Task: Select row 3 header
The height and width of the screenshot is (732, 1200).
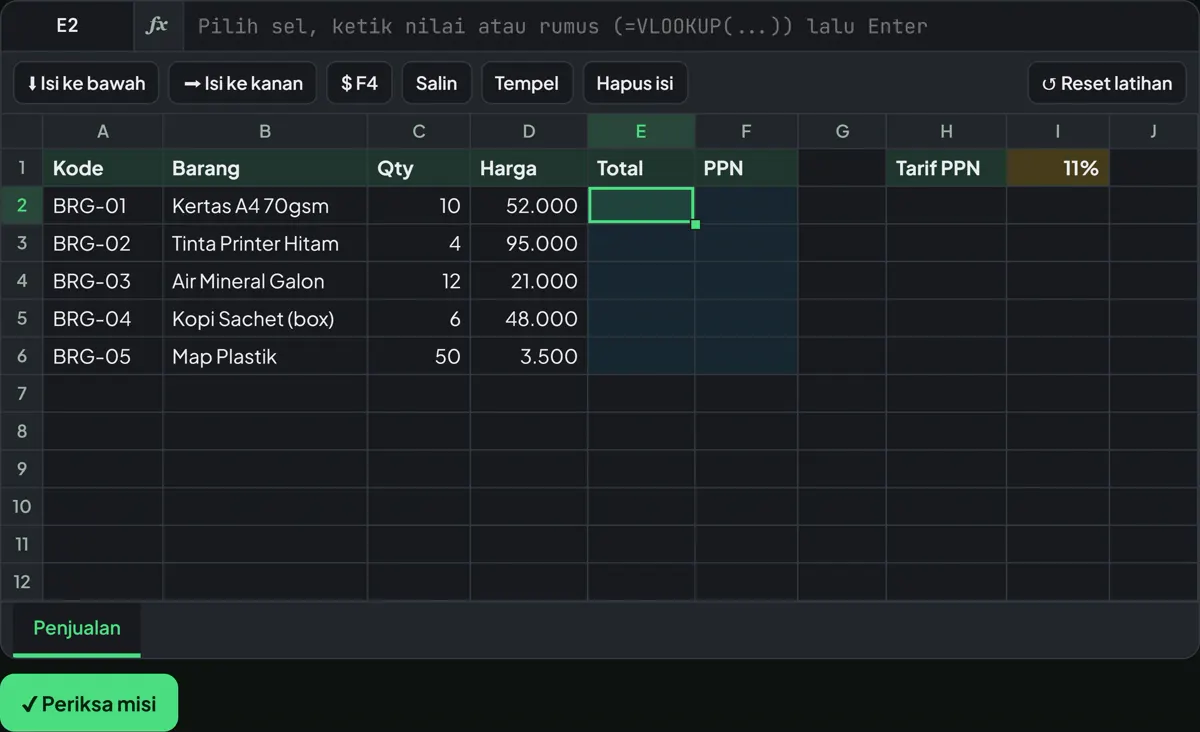Action: pos(22,243)
